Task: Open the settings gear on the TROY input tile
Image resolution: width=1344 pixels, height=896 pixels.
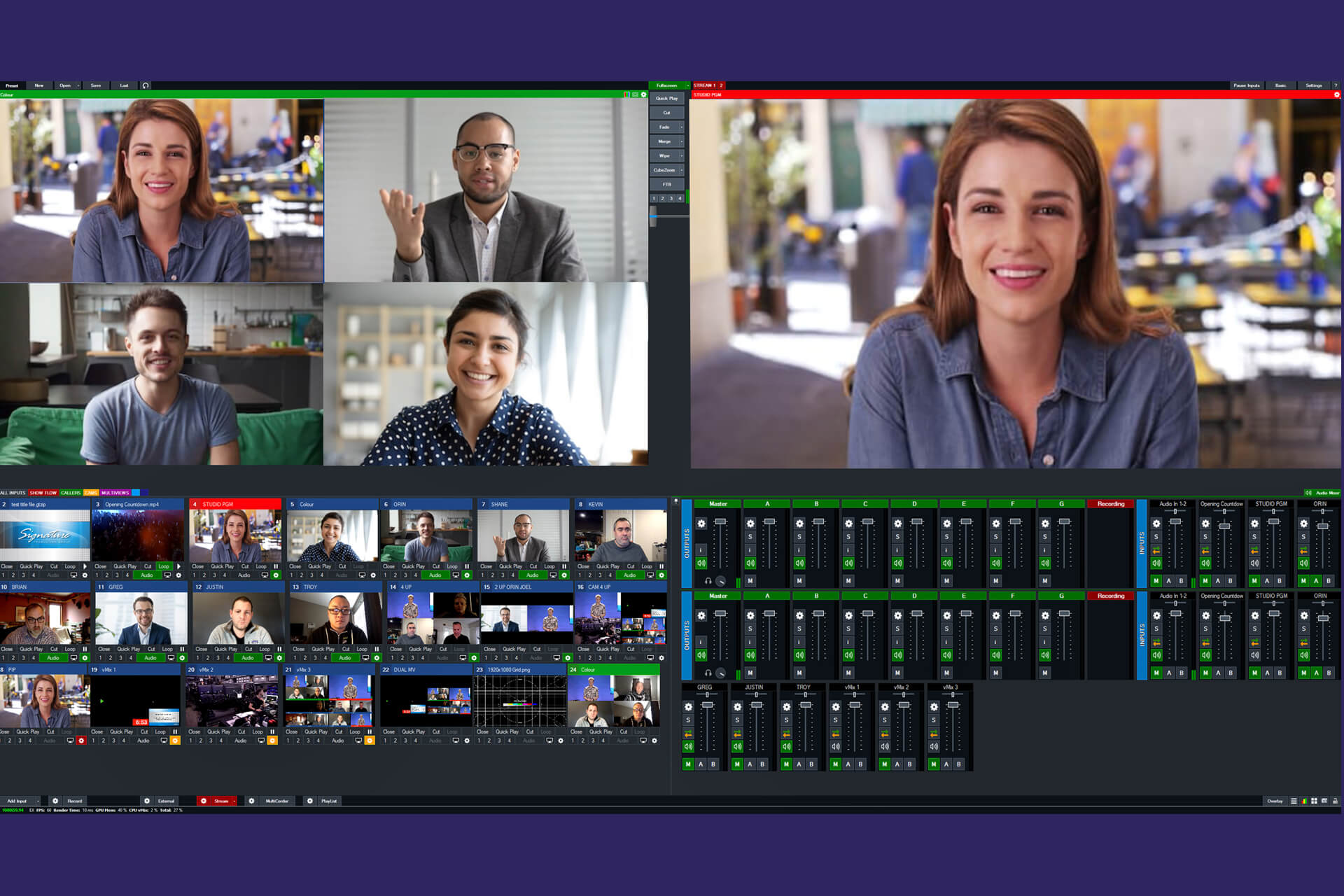Action: click(x=377, y=658)
